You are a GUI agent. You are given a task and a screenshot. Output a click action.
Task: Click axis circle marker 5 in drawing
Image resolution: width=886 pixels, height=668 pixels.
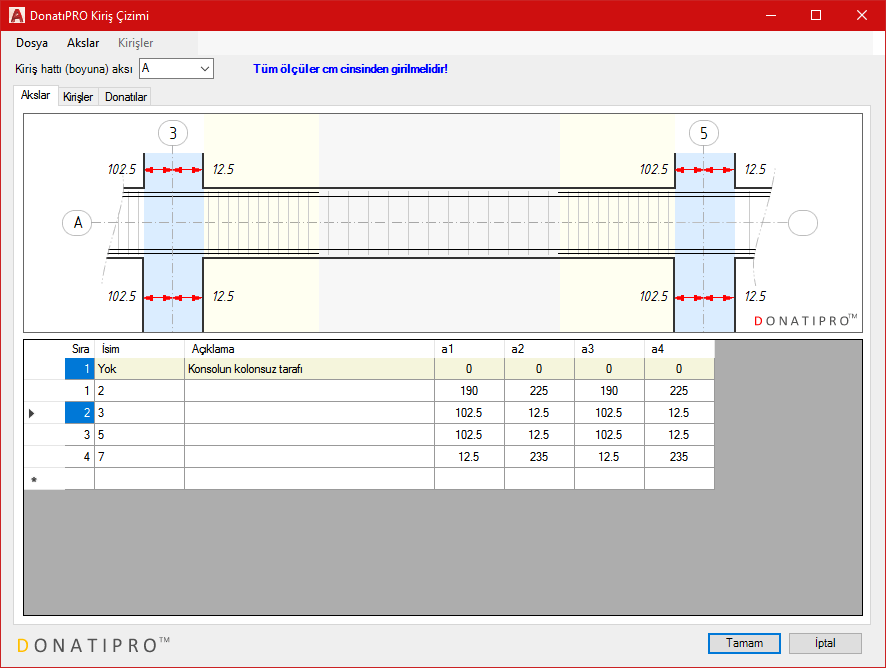pos(703,134)
